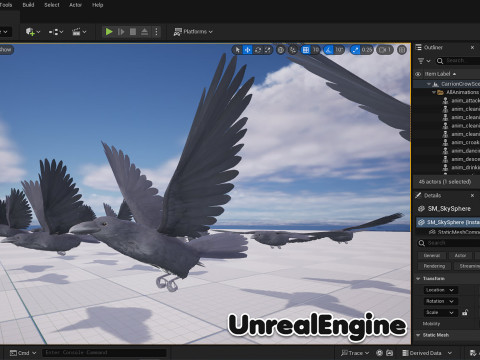Screen dimensions: 480x360
Task: Select SM_SkySphere (Instance) component row
Action: pyautogui.click(x=448, y=222)
